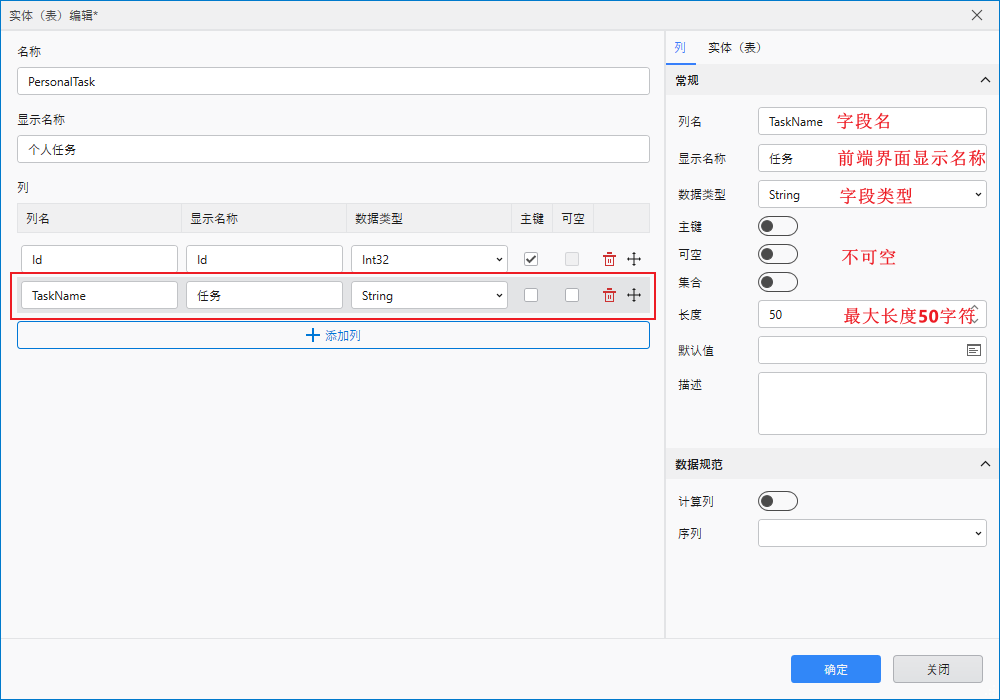Click the move handle for the TaskName row
The image size is (1000, 700).
pyautogui.click(x=634, y=295)
